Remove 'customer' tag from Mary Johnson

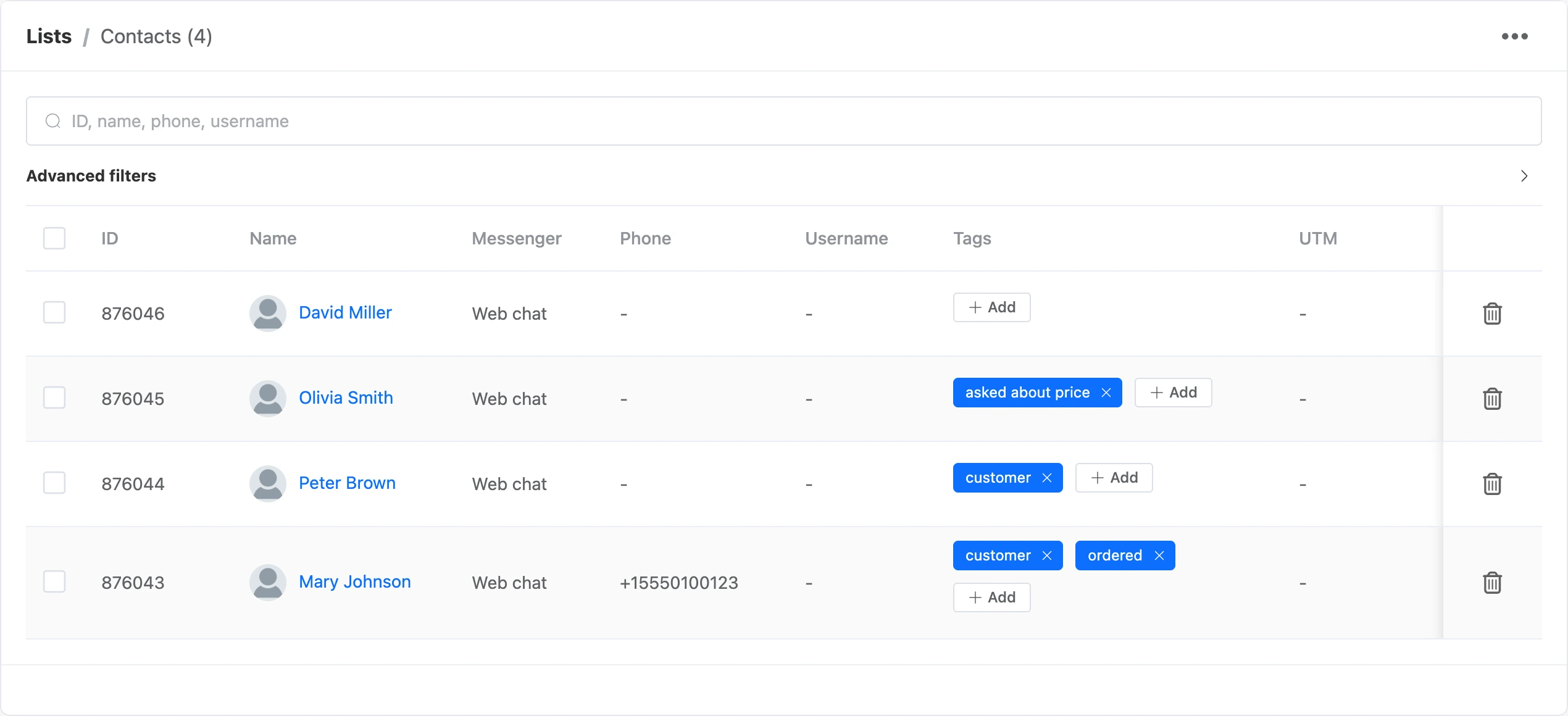click(1047, 556)
